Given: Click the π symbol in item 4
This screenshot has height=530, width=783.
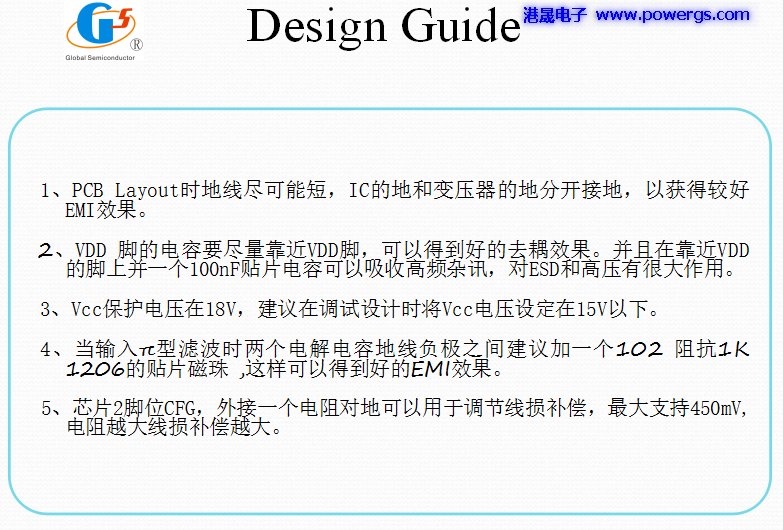Looking at the screenshot, I should coord(147,350).
